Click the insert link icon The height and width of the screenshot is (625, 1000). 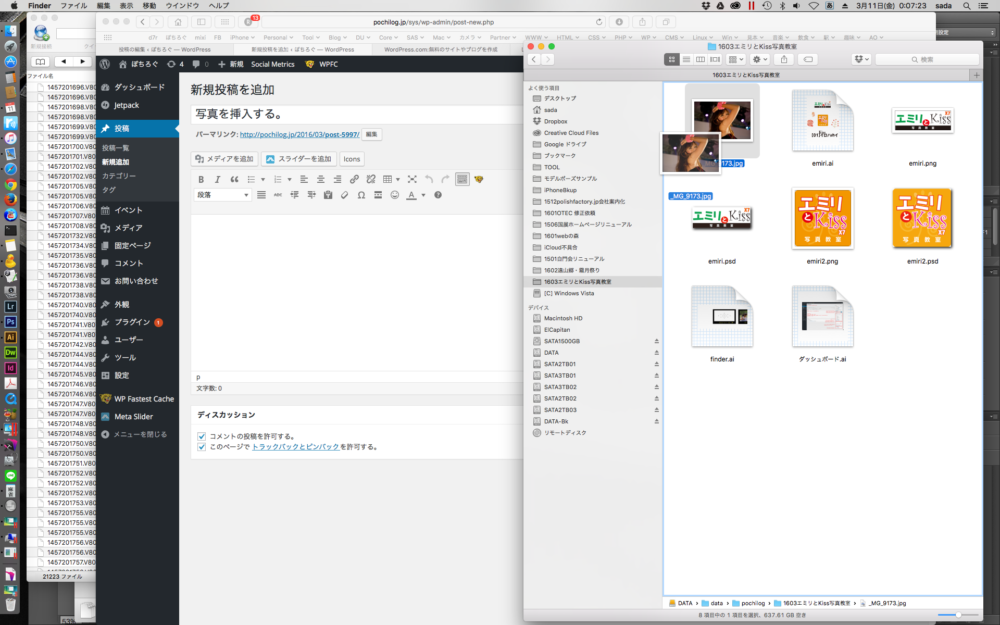(355, 179)
